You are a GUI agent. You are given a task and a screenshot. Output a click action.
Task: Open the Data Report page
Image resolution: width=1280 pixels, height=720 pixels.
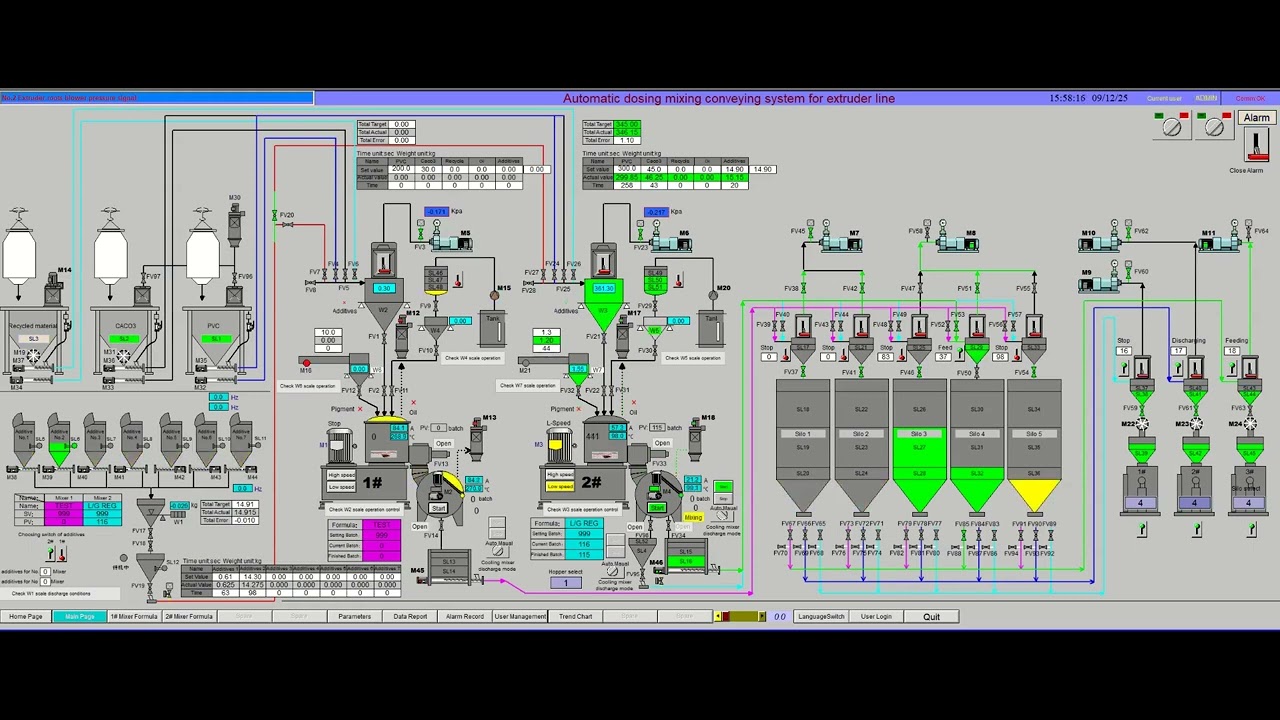[x=410, y=616]
